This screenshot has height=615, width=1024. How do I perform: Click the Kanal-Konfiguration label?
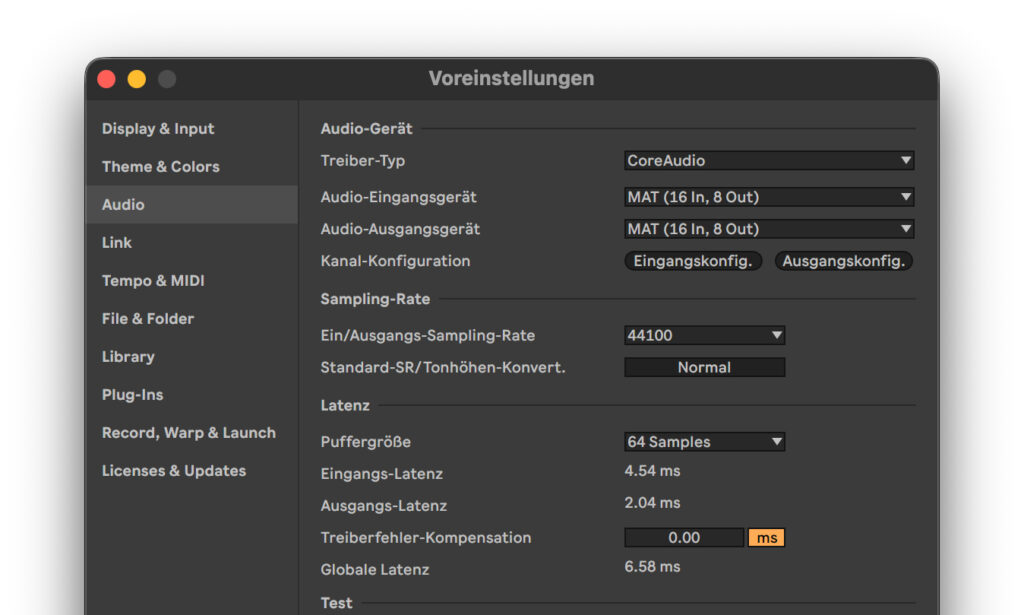395,261
